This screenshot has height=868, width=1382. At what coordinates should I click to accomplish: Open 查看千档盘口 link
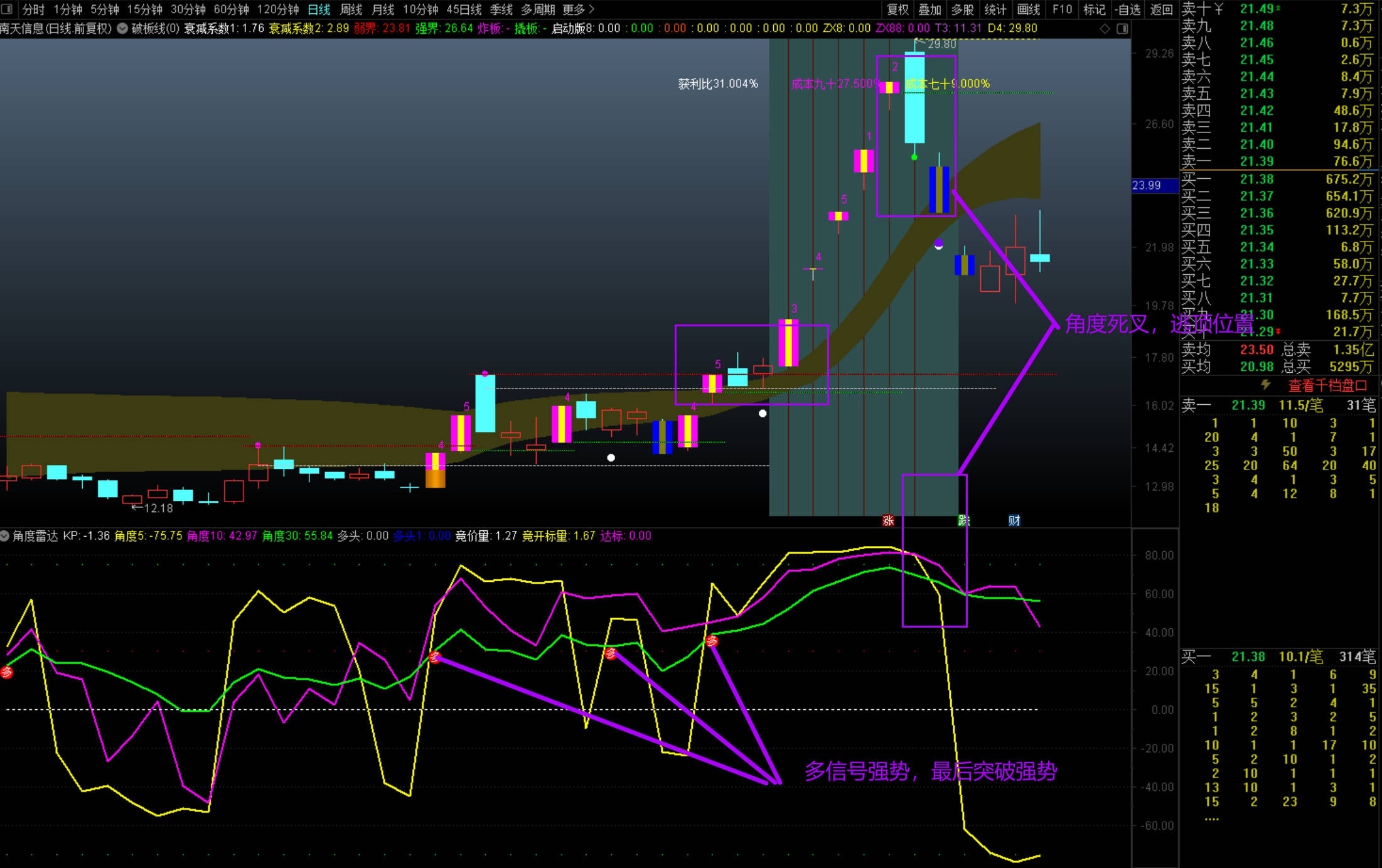click(x=1327, y=385)
